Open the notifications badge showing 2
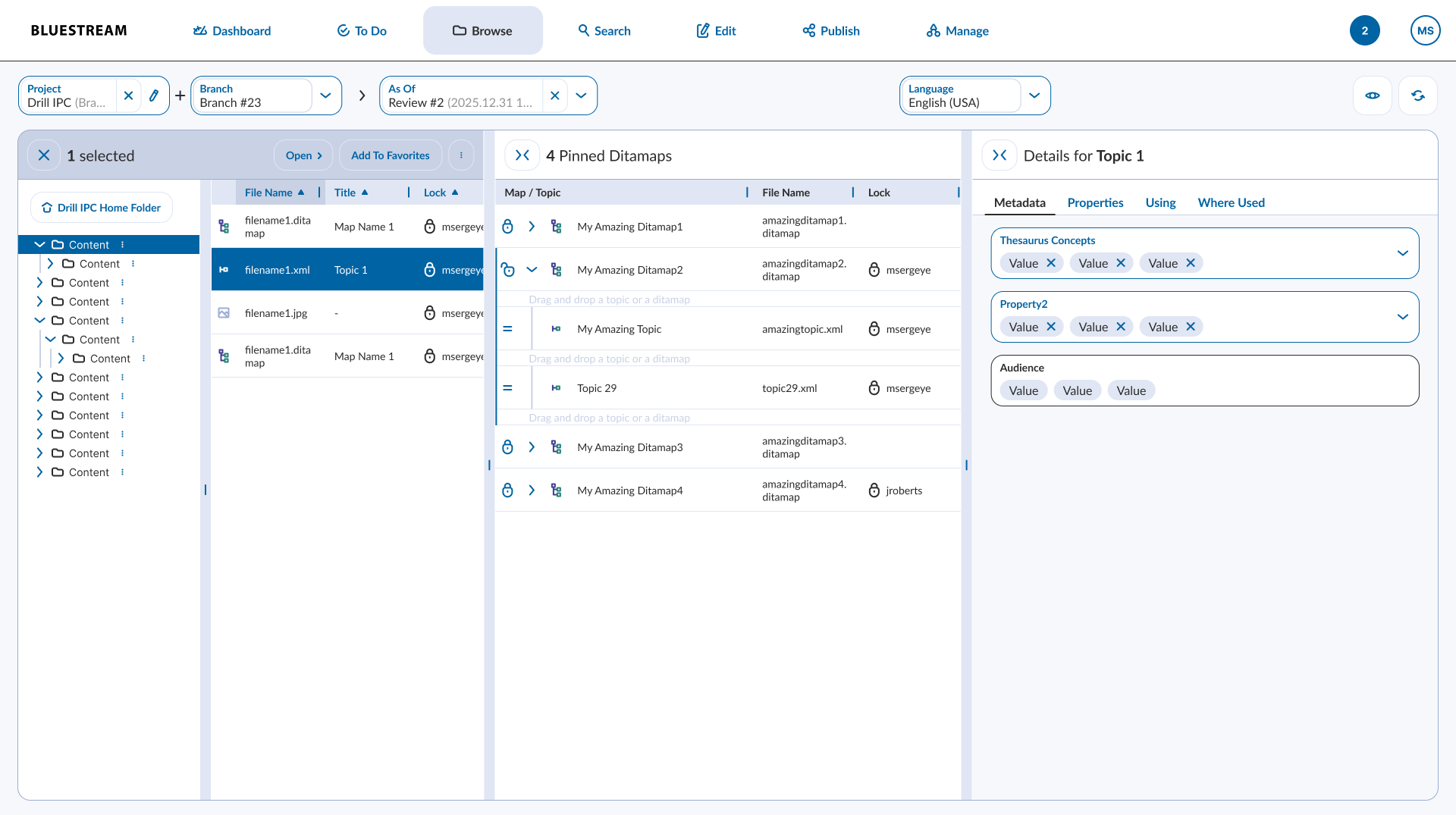 (x=1365, y=30)
